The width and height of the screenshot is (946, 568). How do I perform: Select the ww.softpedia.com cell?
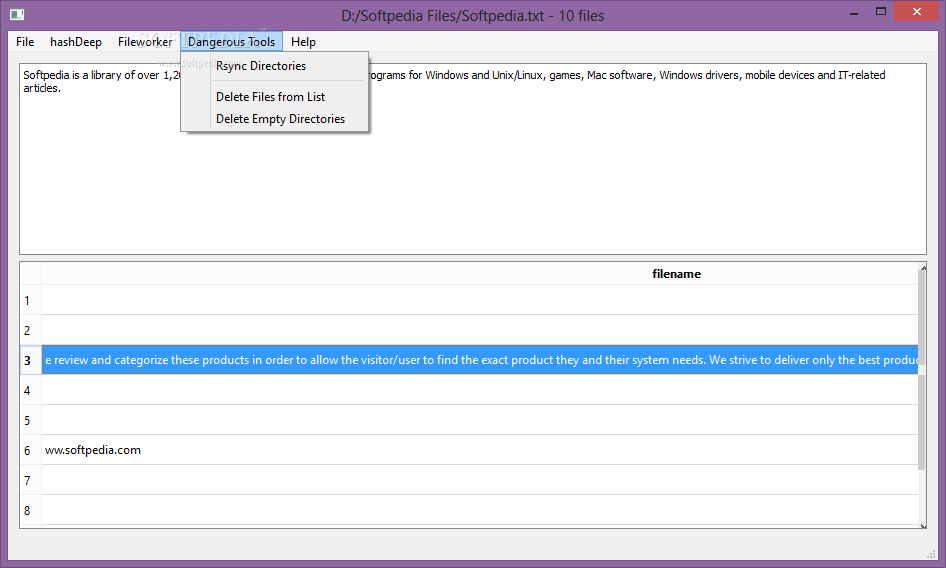tap(480, 450)
